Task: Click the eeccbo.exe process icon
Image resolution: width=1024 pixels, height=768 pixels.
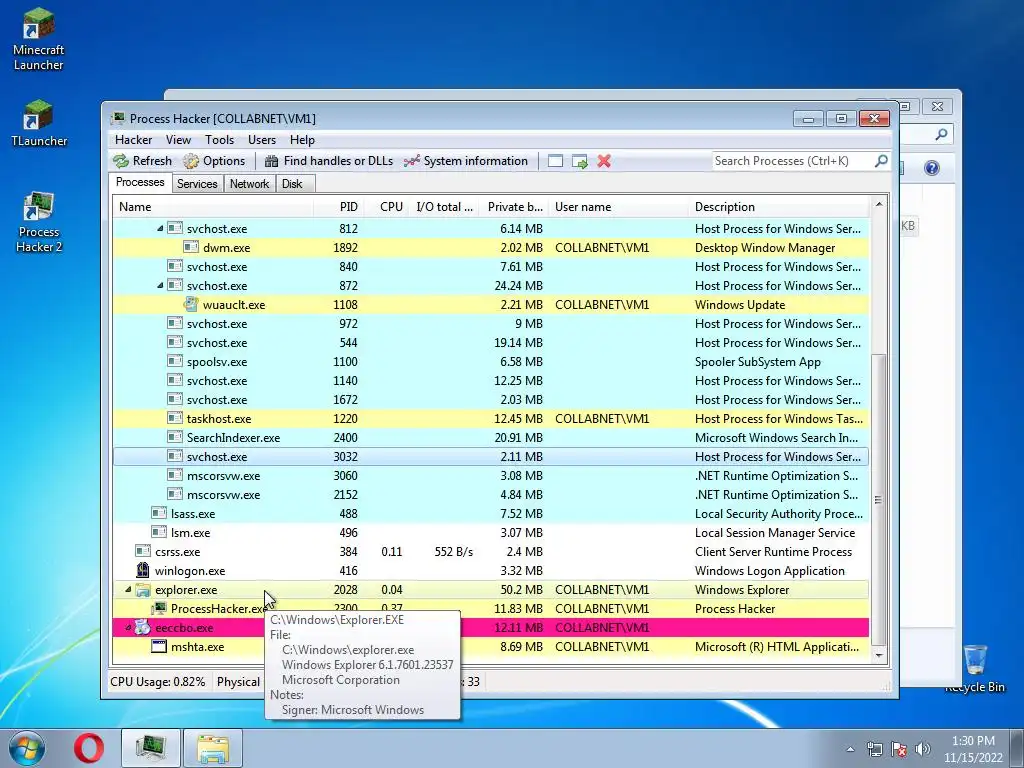Action: (x=143, y=628)
